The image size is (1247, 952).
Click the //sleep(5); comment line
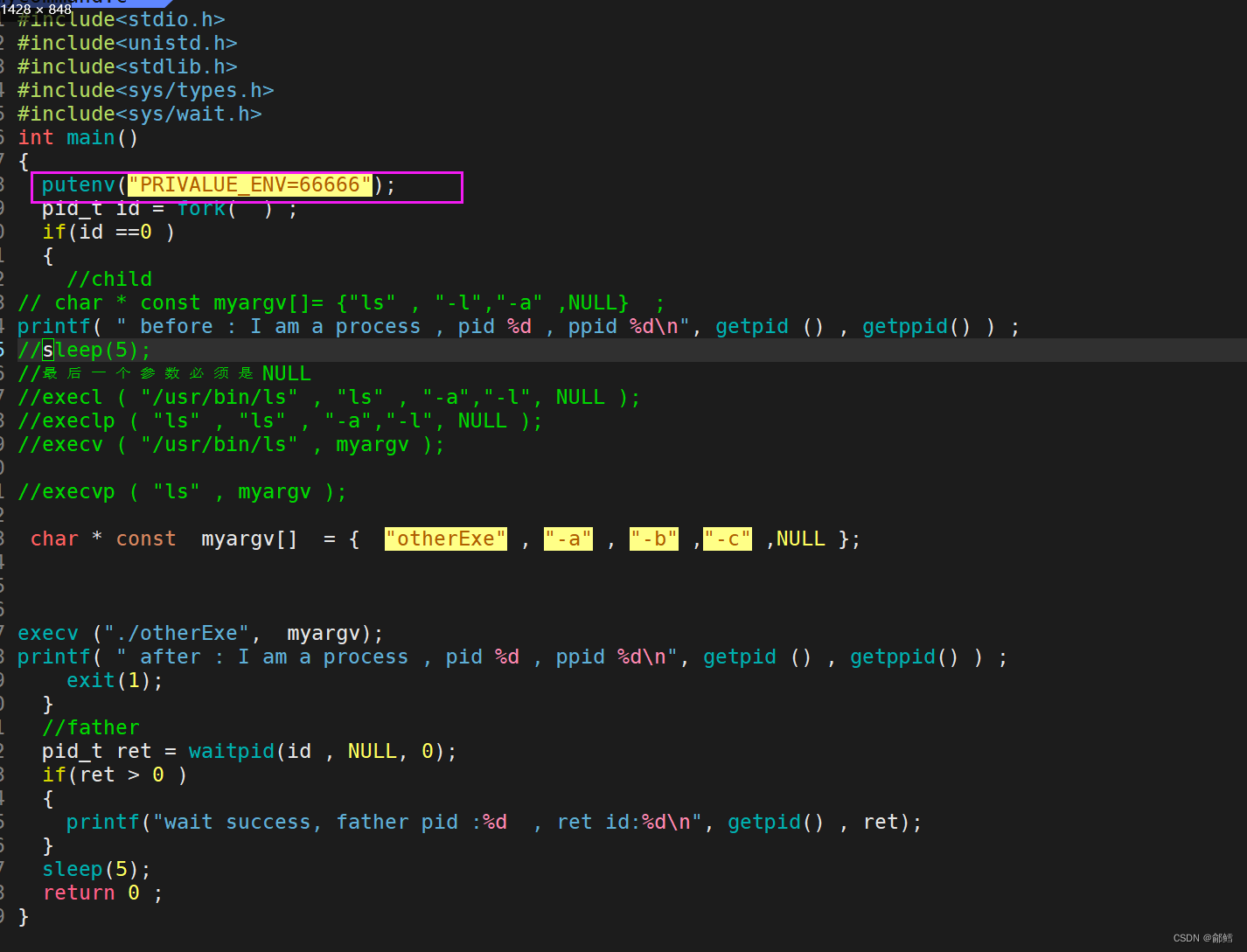click(84, 350)
